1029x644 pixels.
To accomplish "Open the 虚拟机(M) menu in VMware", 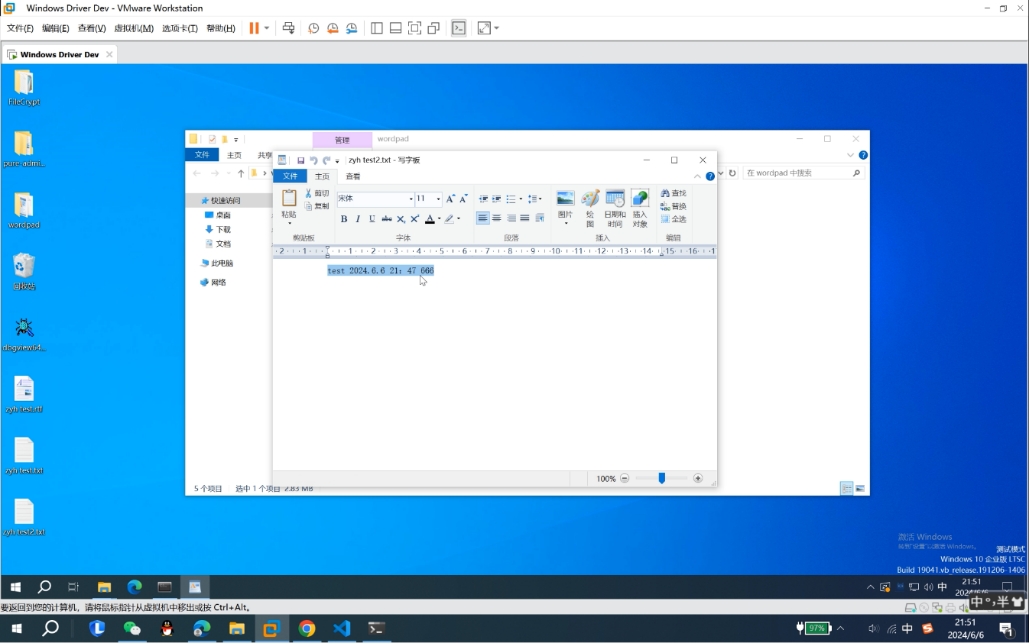I will click(133, 28).
